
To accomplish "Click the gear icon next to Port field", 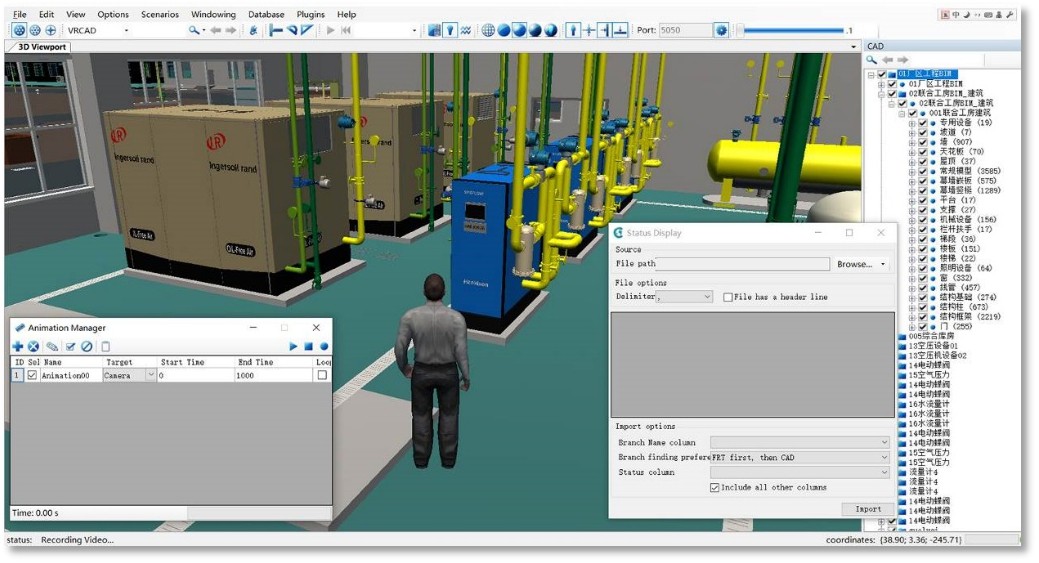I will pyautogui.click(x=721, y=30).
